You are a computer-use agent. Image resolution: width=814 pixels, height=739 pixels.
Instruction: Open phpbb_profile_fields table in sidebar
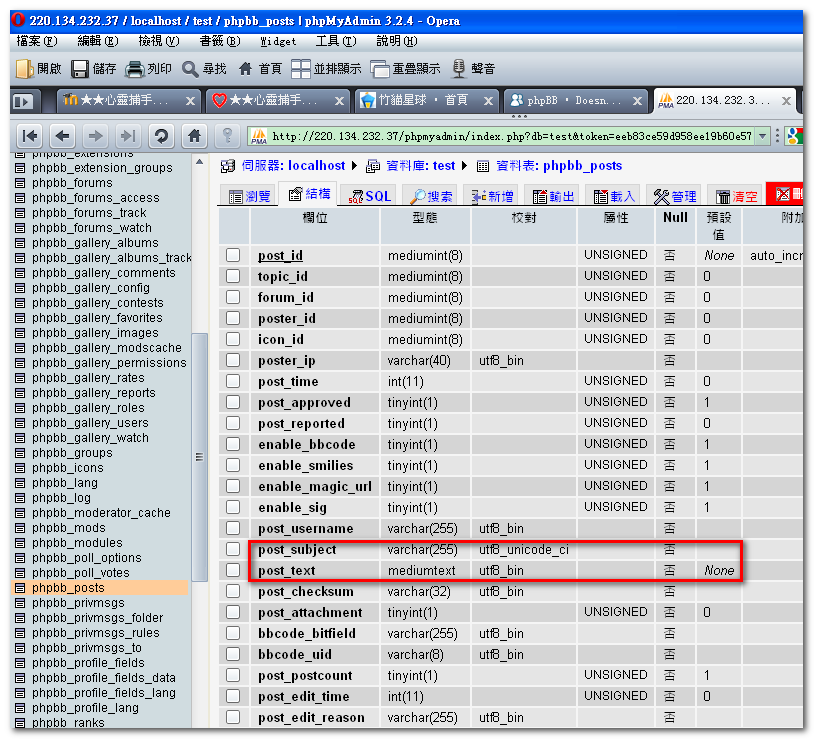[88, 663]
